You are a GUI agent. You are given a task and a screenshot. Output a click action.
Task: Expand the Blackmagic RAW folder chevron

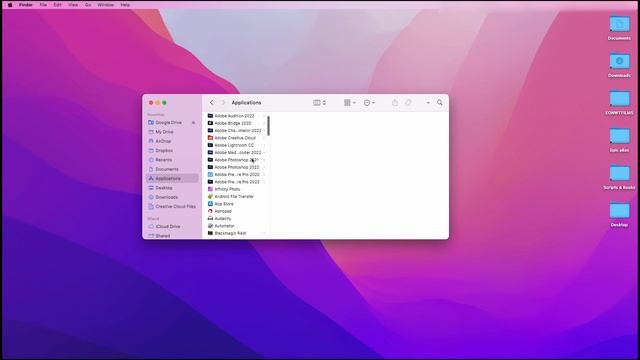point(264,233)
